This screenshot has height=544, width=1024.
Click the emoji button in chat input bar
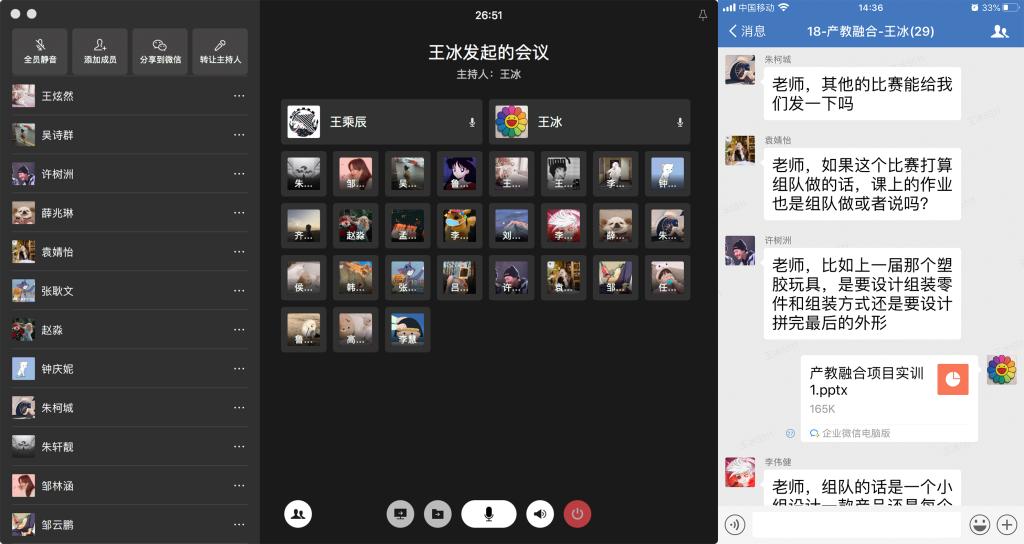pos(979,524)
